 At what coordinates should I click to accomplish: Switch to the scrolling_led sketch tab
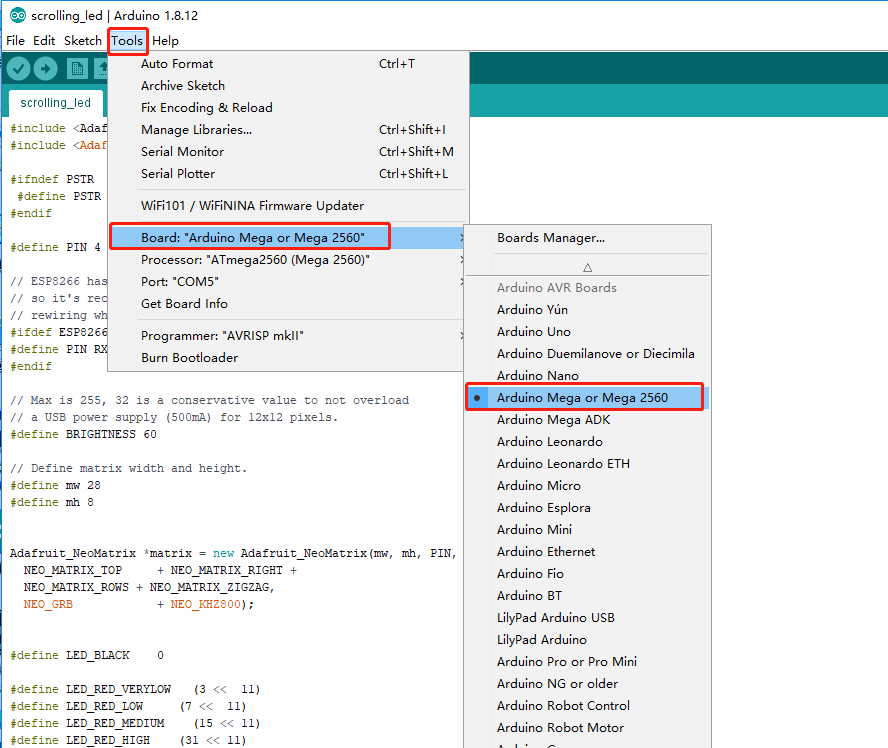coord(56,103)
